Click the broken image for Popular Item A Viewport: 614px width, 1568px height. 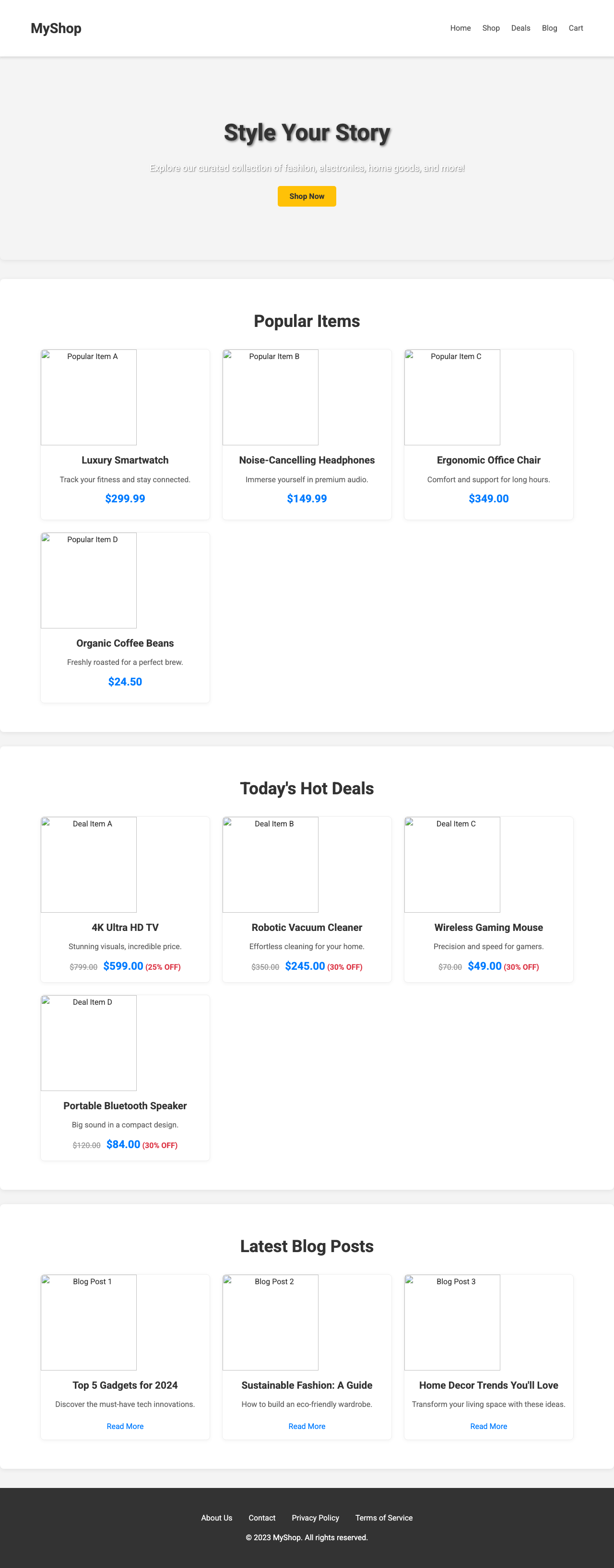pos(88,397)
